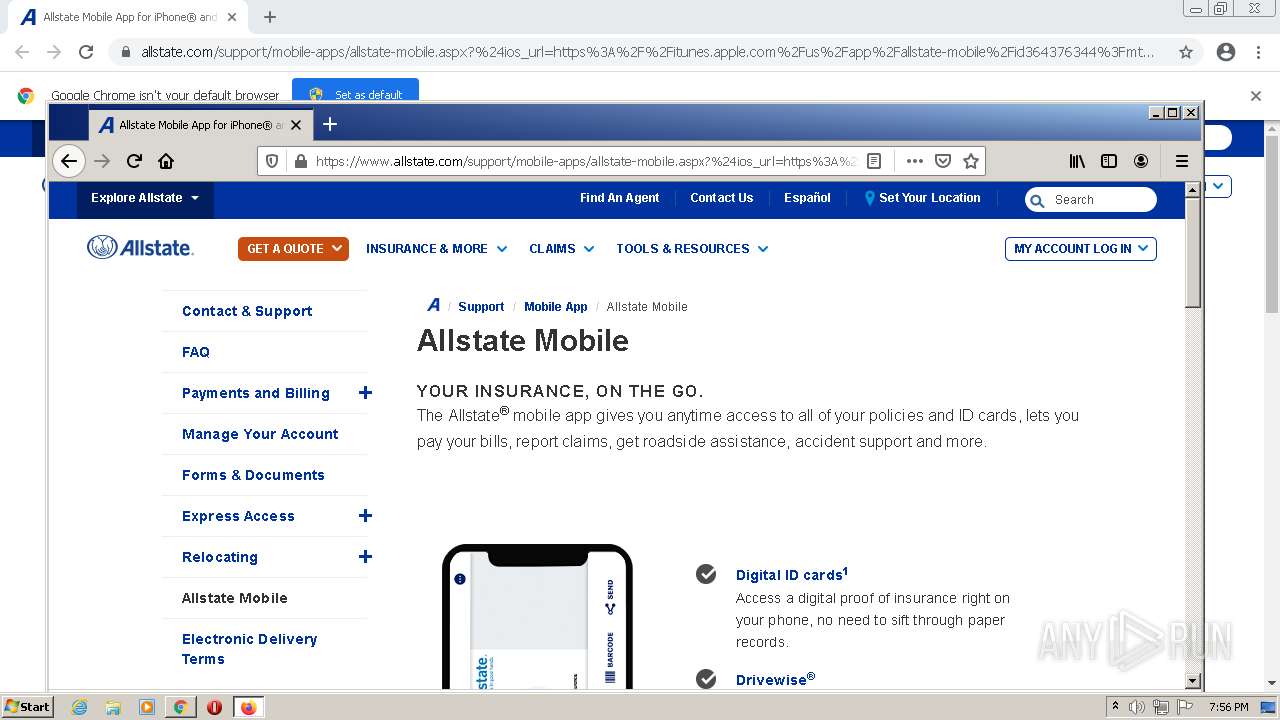The image size is (1280, 720).
Task: Save page to Pocket in Firefox
Action: pyautogui.click(x=942, y=161)
